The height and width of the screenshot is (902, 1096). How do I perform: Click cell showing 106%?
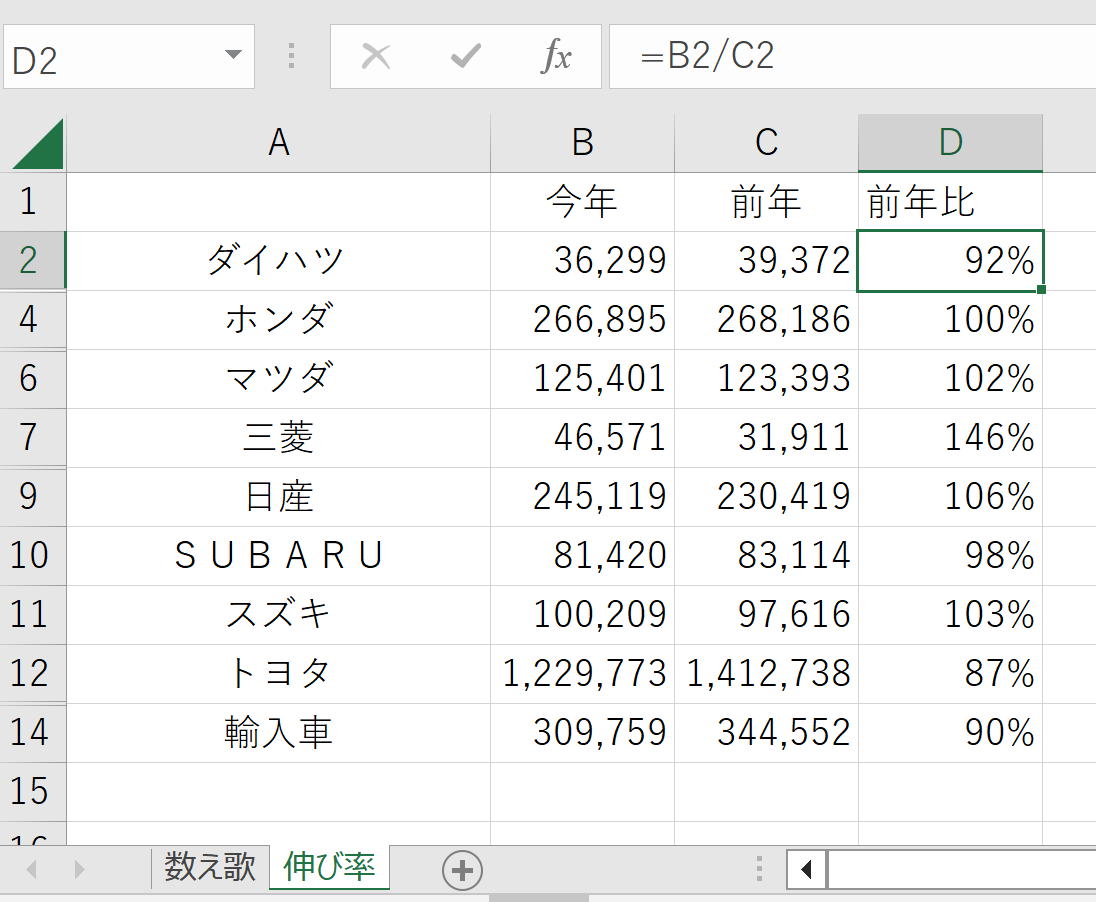point(951,497)
